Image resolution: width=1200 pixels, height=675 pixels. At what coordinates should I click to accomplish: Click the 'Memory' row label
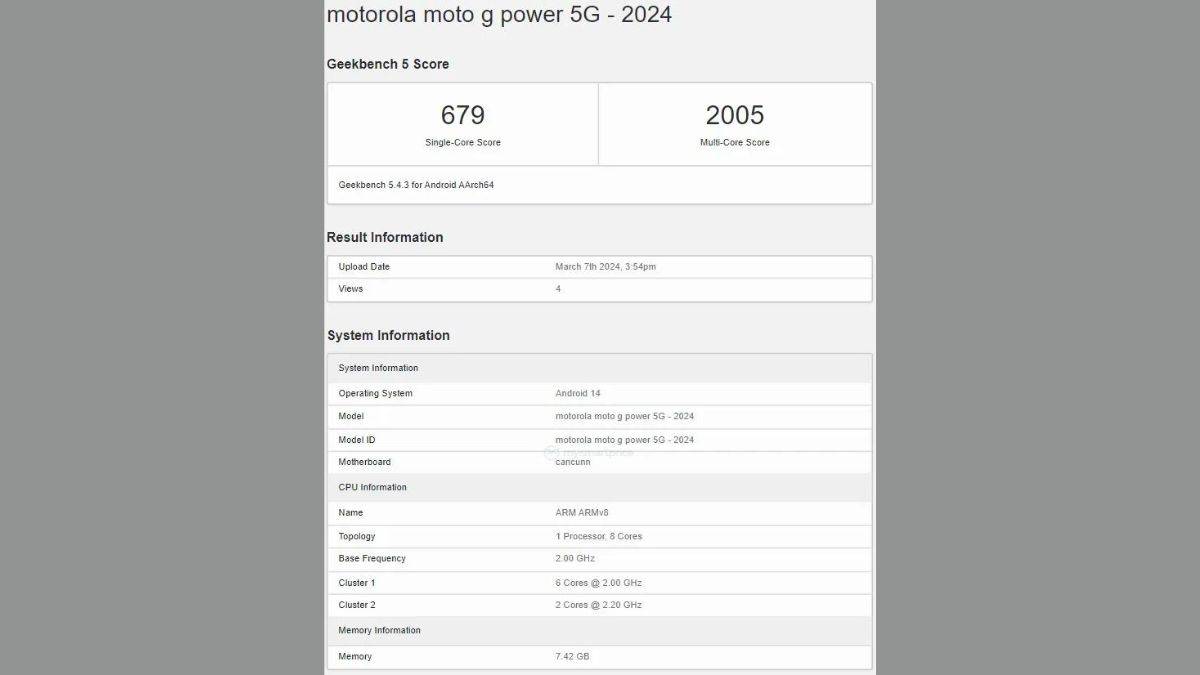(355, 657)
